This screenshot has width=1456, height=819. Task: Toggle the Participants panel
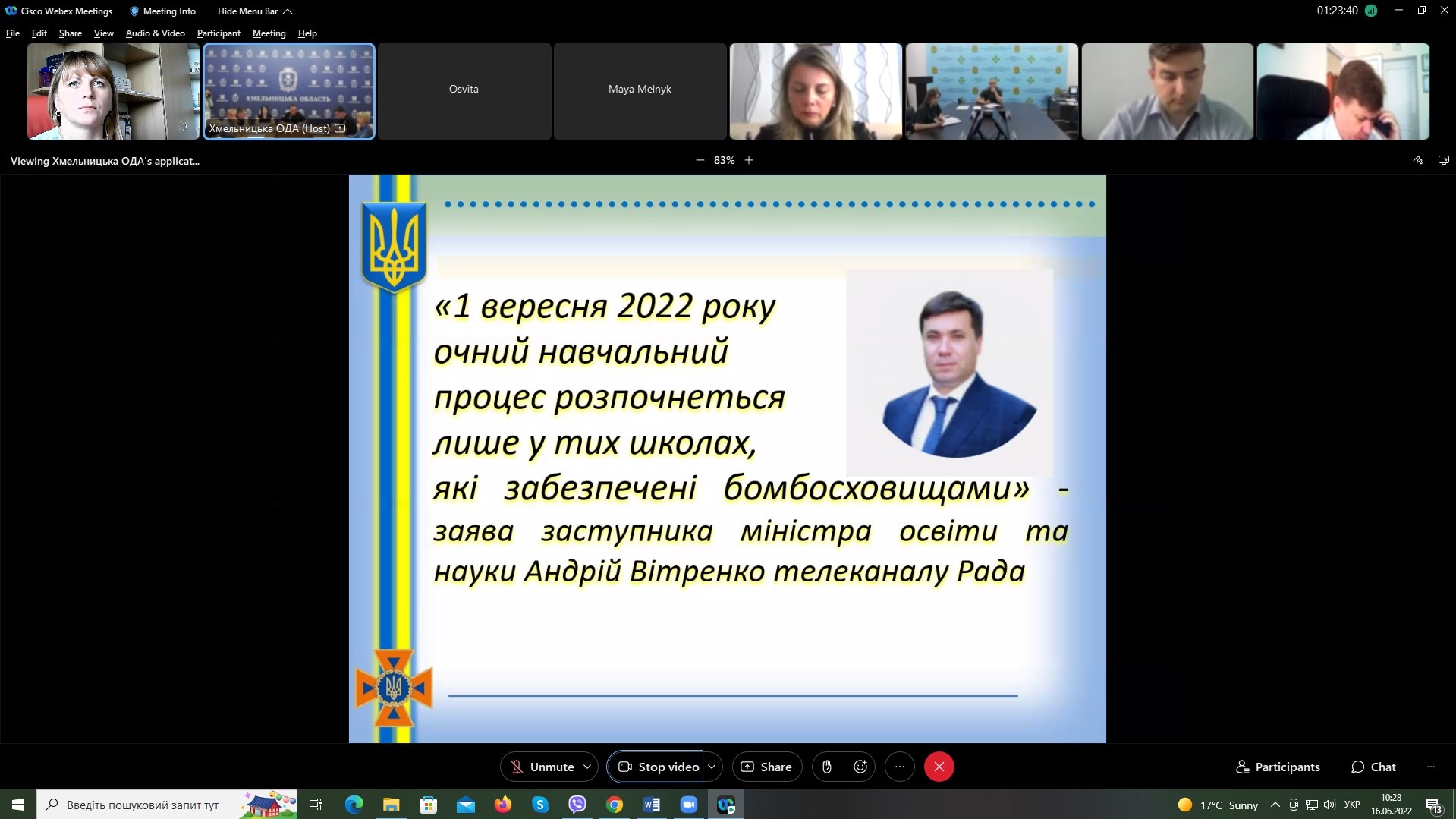[x=1278, y=767]
